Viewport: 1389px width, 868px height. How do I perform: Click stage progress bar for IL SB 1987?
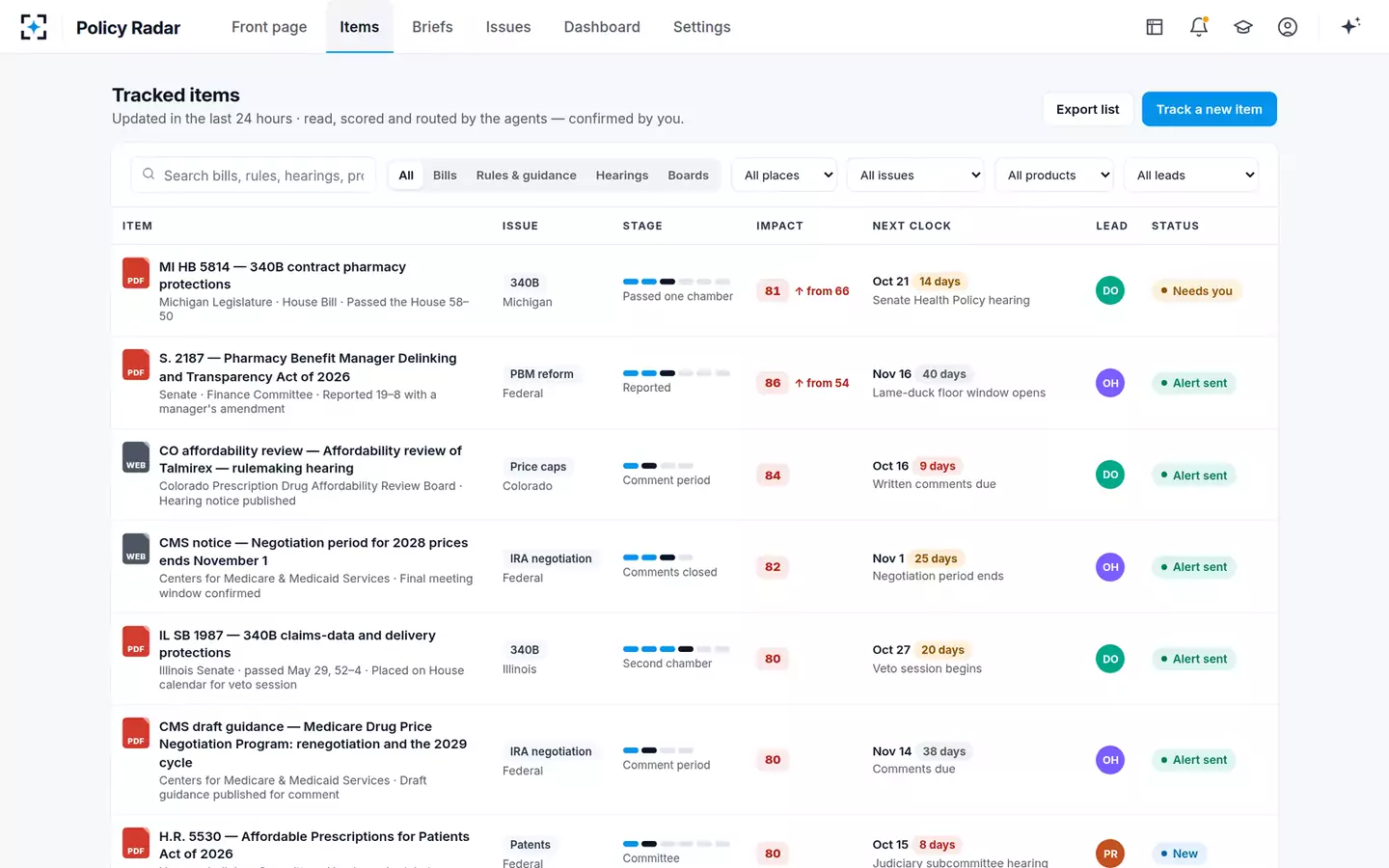pos(676,649)
